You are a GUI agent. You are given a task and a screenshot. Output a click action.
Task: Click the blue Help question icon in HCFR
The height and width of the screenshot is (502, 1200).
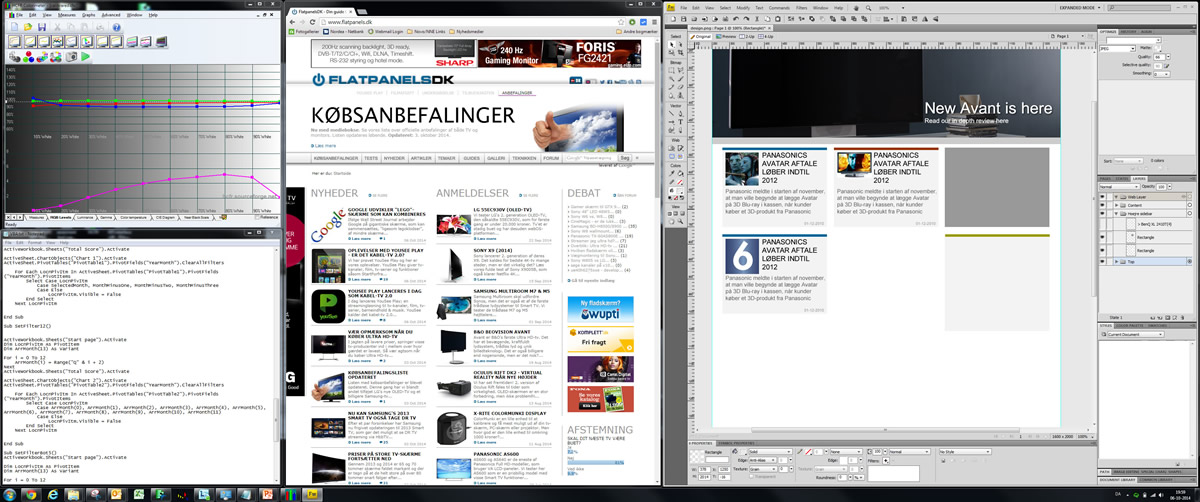pos(117,27)
